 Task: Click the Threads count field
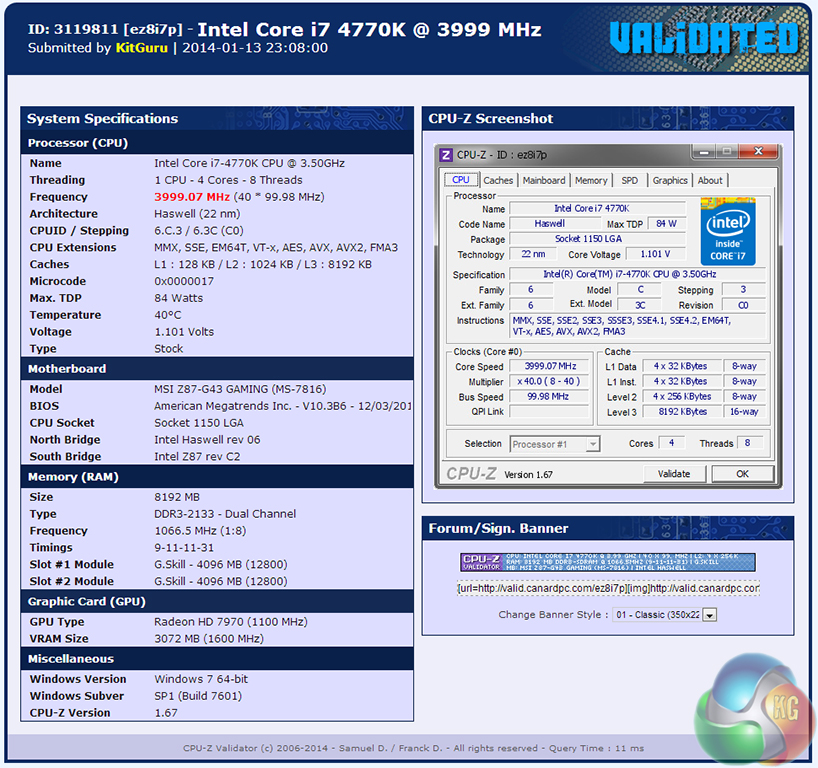[750, 443]
